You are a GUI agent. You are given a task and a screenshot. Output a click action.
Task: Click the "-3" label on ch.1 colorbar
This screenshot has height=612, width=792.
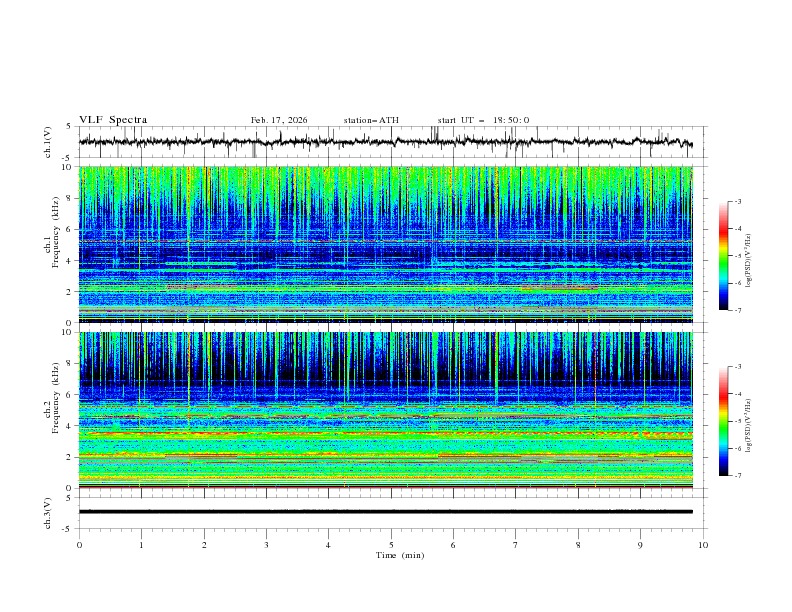click(737, 201)
